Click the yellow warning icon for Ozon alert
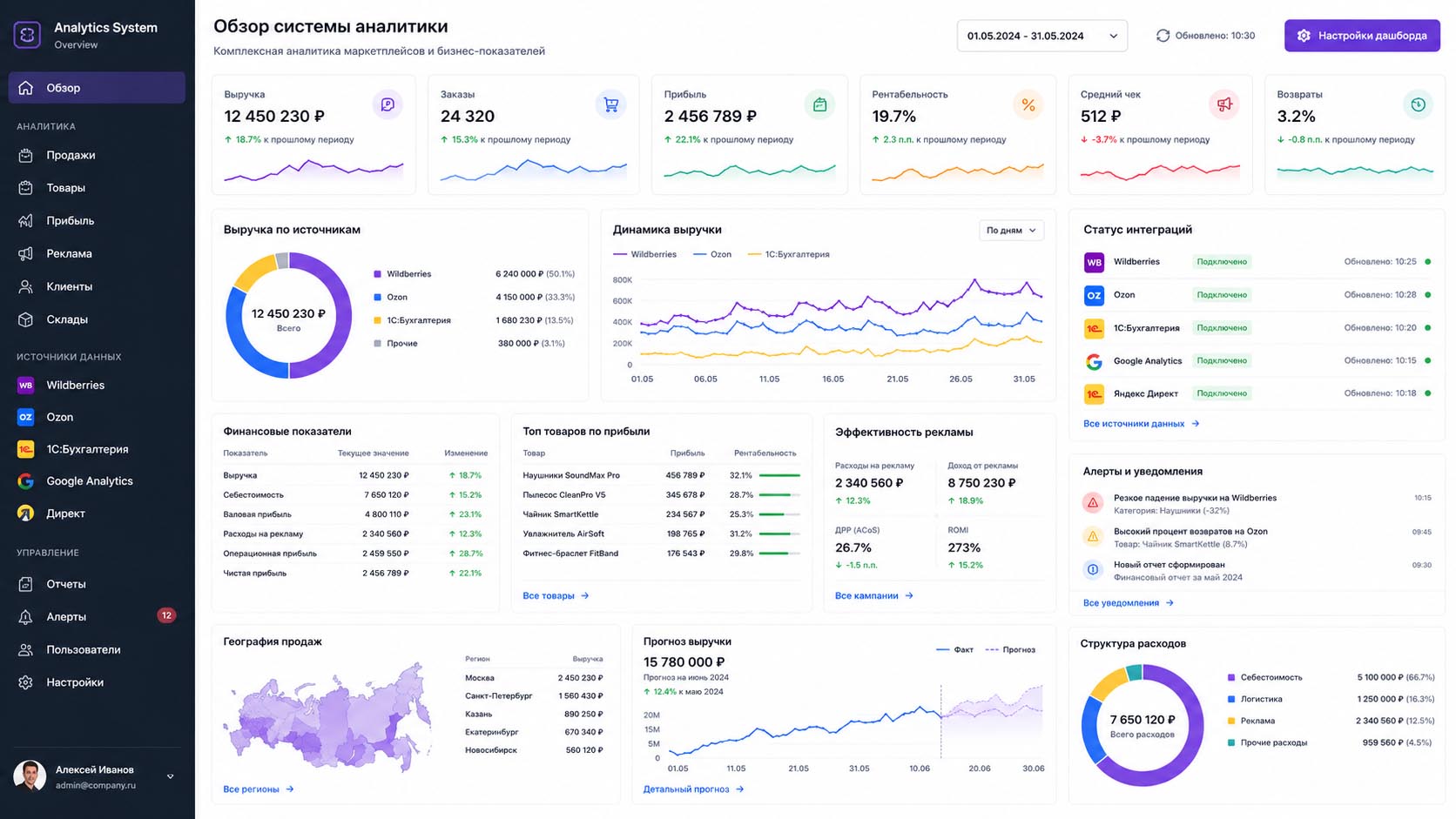The height and width of the screenshot is (819, 1456). (1093, 536)
